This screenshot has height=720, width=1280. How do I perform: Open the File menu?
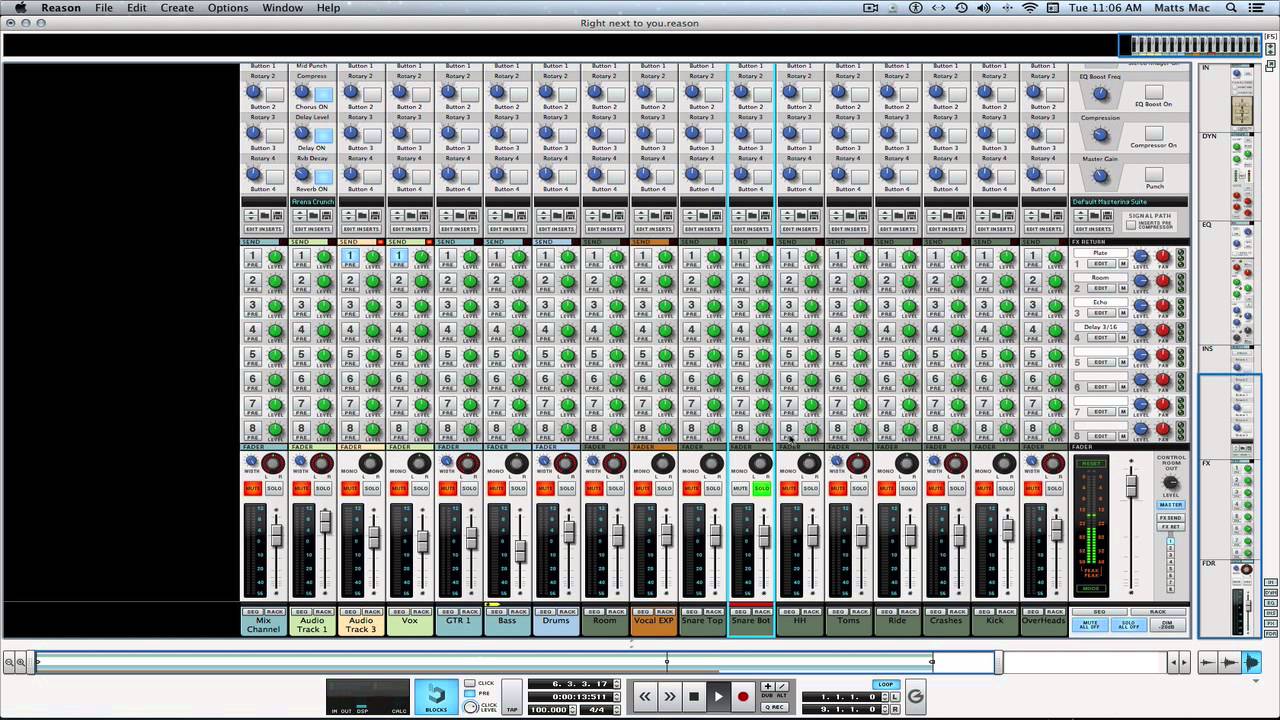[x=104, y=8]
